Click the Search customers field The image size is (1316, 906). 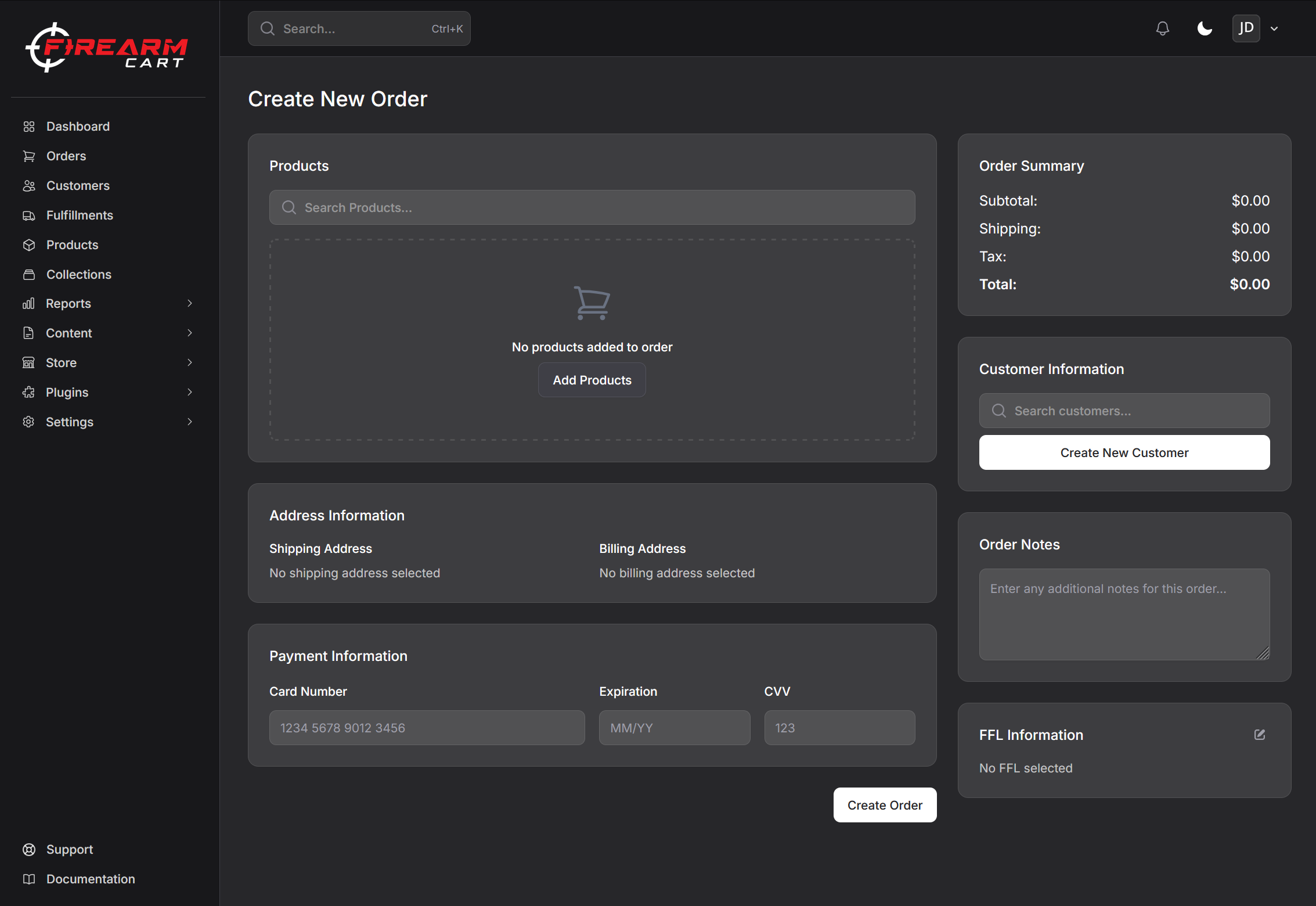click(x=1124, y=411)
